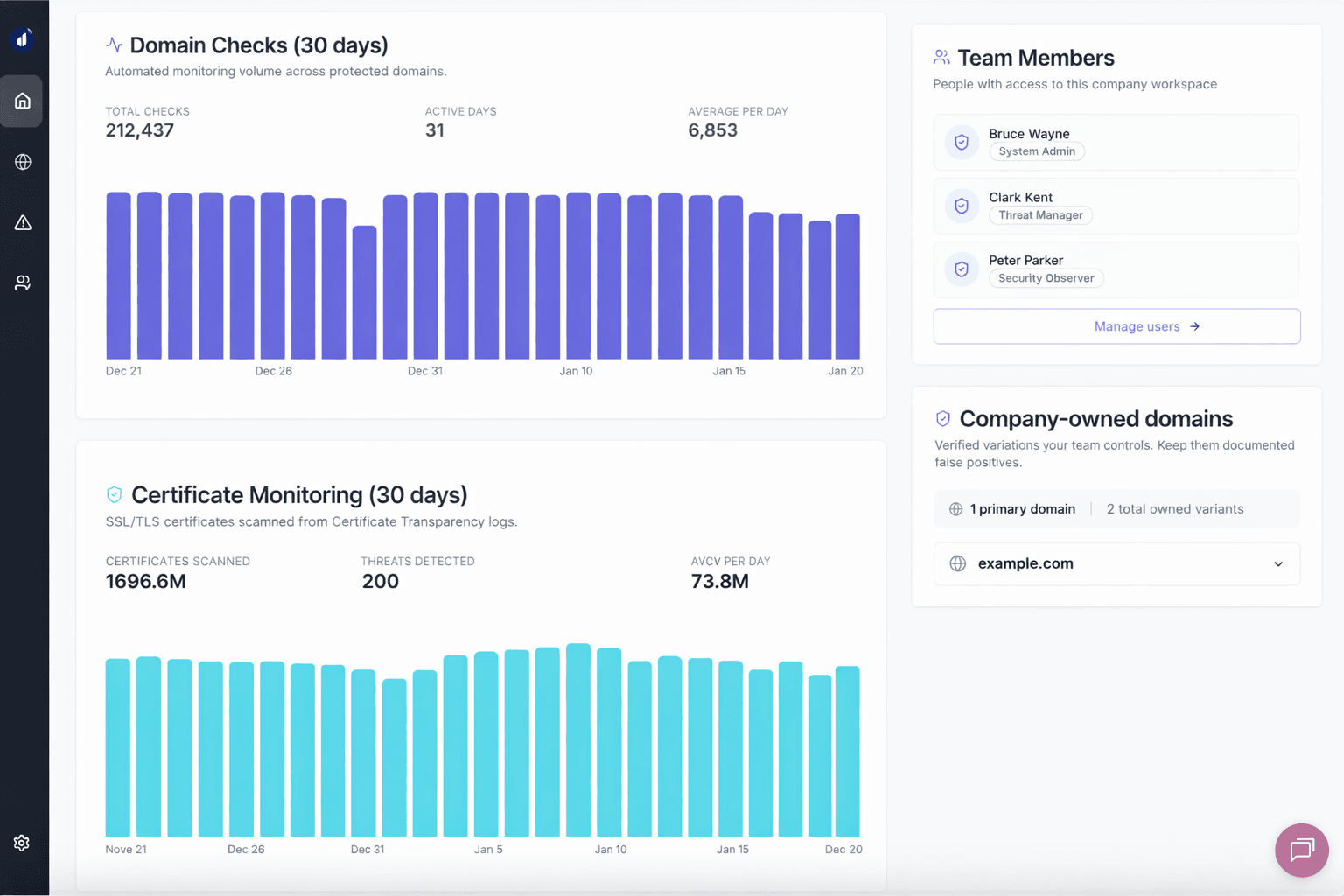Screen dimensions: 1344x896
Task: Open the Home dashboard from the sidebar
Action: tap(21, 101)
